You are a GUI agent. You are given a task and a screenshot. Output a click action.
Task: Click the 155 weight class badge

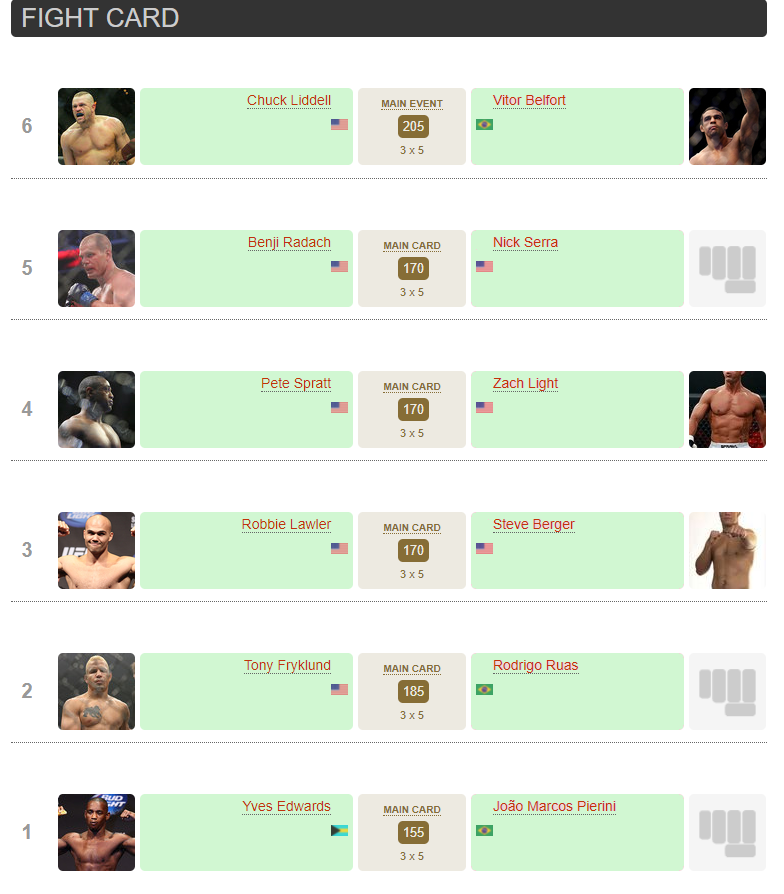[413, 832]
